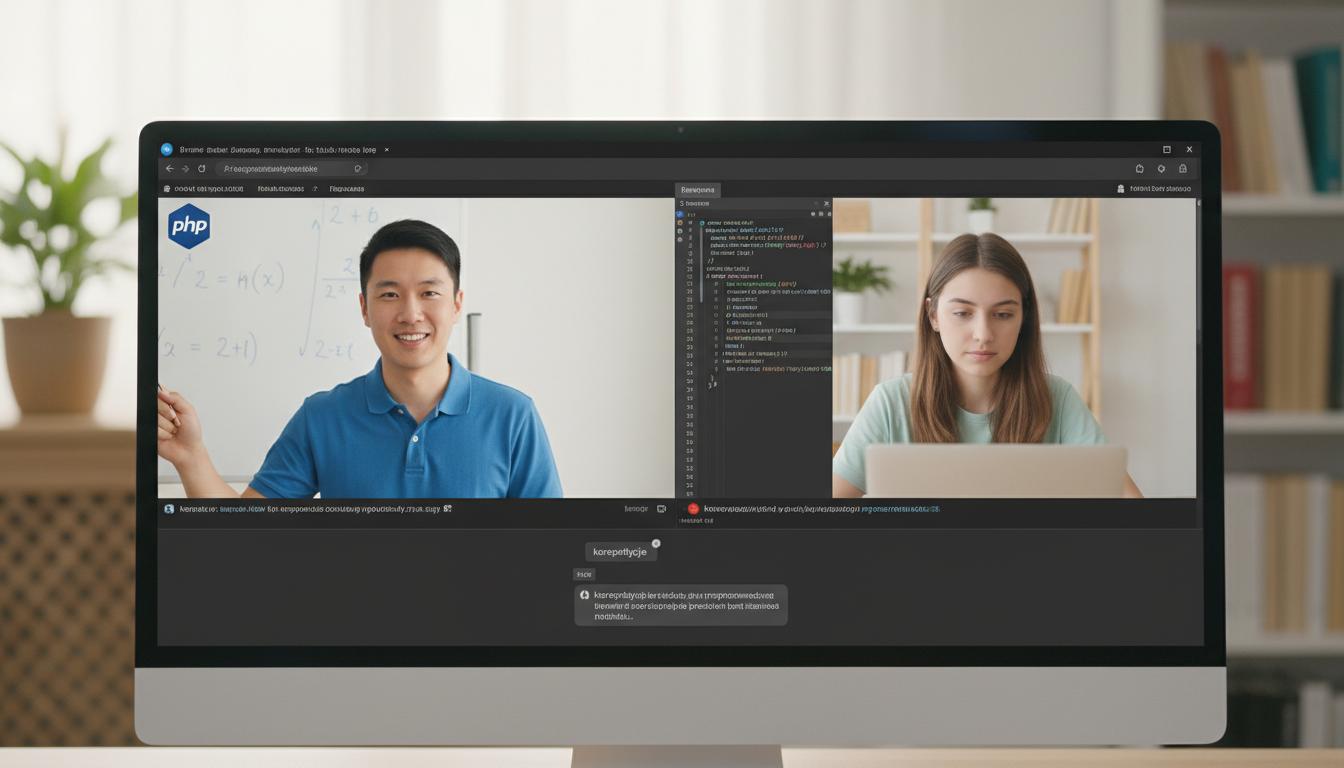Dismiss the korepetycje tag using its small x

click(x=656, y=544)
